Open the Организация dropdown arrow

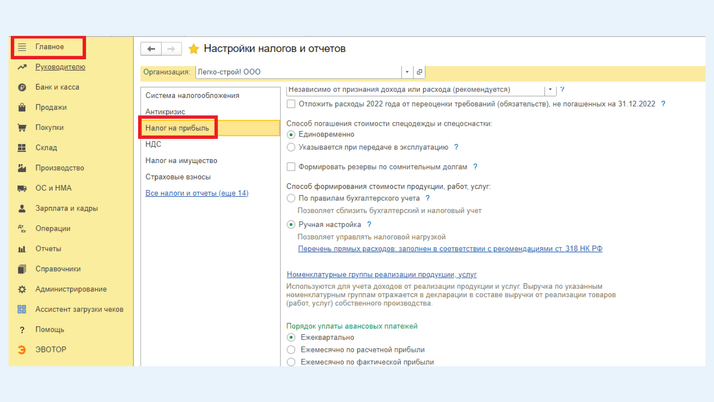click(x=407, y=72)
